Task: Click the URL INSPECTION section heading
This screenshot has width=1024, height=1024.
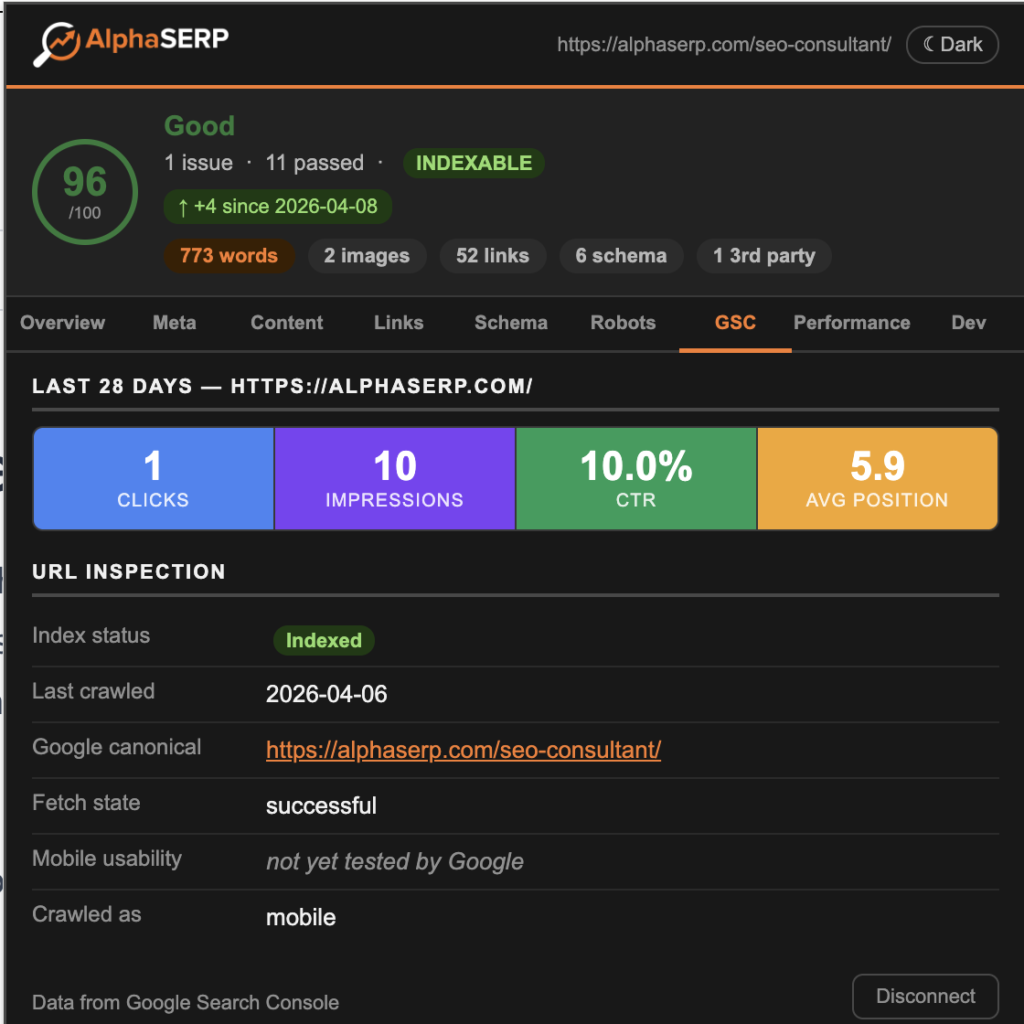Action: coord(129,571)
